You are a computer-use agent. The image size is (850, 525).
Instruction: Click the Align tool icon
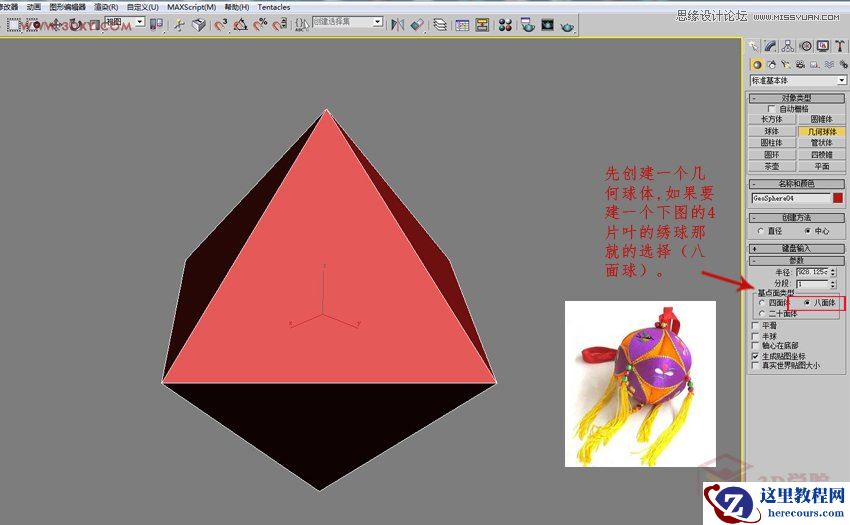pos(417,24)
